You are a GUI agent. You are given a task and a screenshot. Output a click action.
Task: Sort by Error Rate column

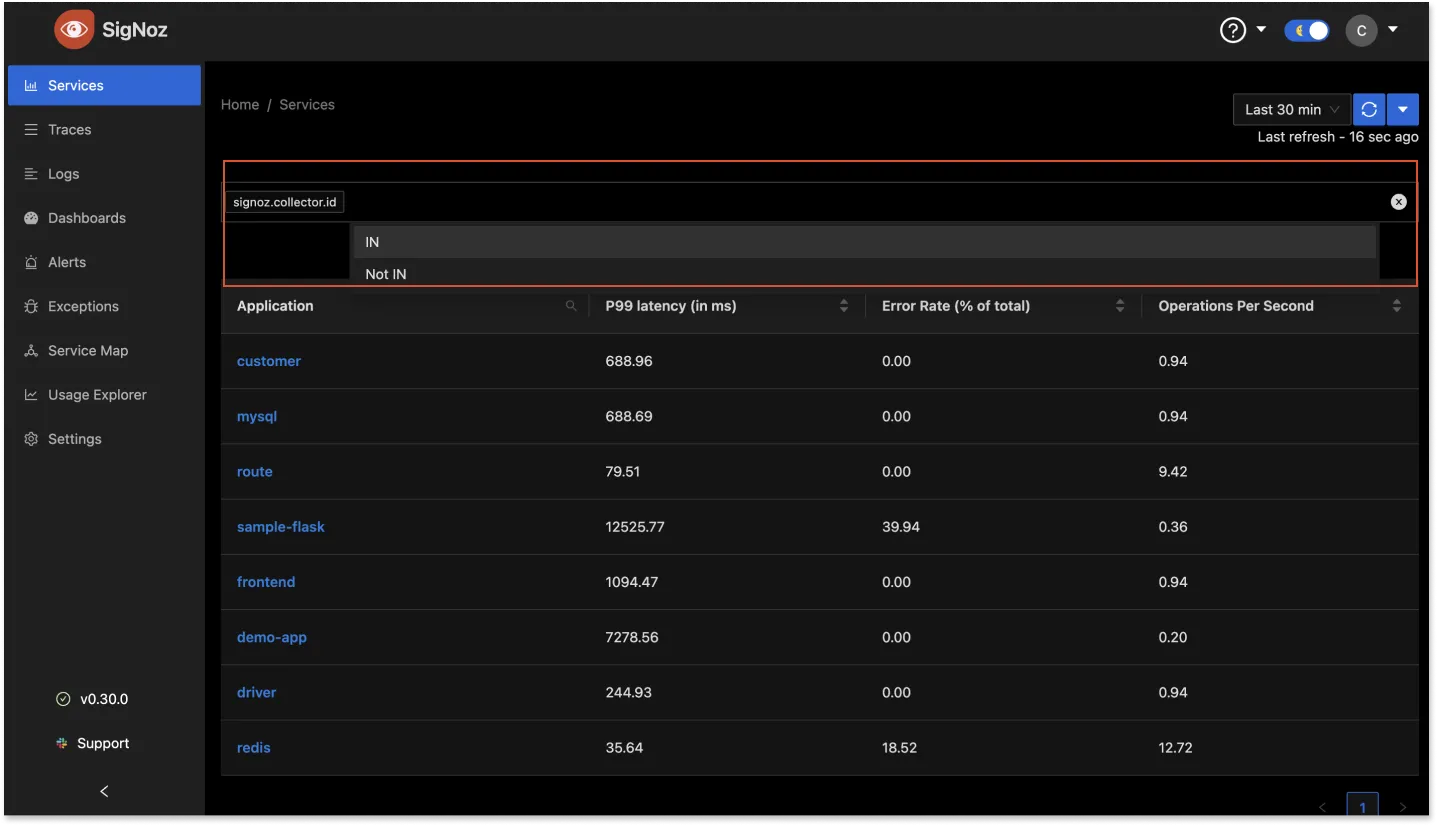click(x=1120, y=306)
